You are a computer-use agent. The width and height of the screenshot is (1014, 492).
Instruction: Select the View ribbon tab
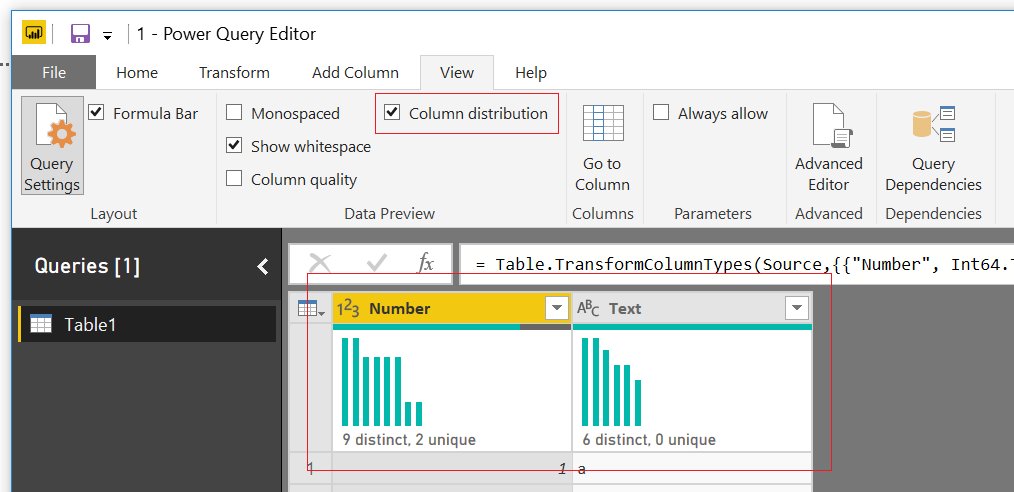pyautogui.click(x=457, y=73)
